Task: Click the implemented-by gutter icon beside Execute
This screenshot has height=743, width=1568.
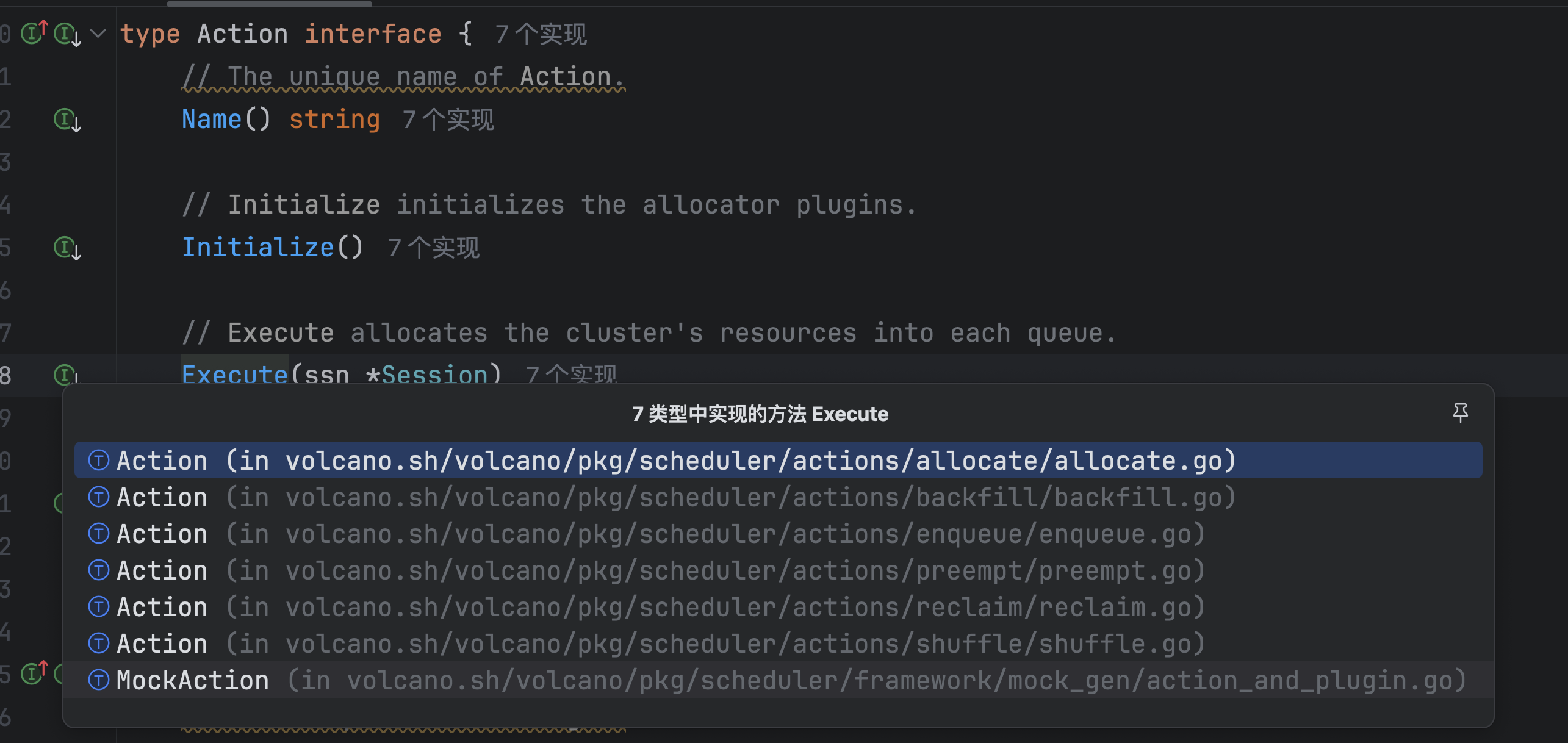Action: pos(66,374)
